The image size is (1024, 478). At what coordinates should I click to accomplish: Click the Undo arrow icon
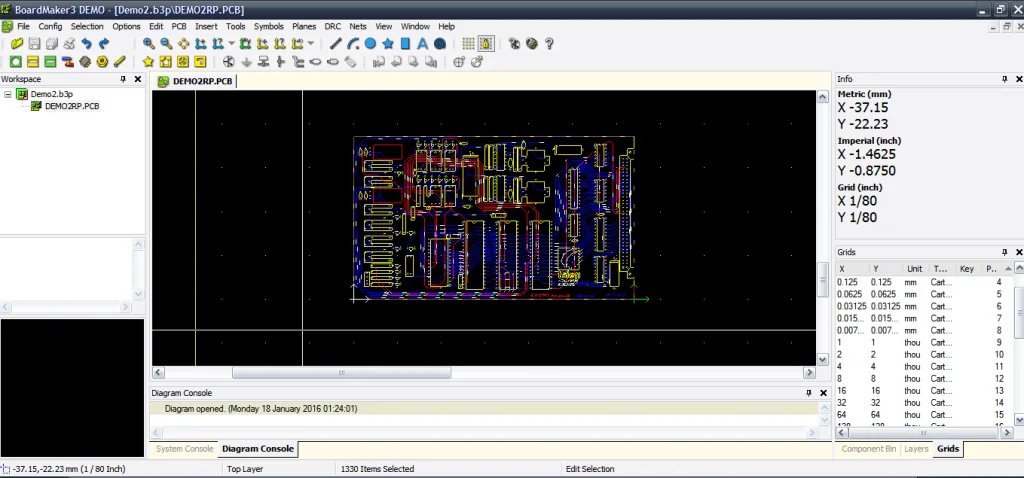point(87,44)
